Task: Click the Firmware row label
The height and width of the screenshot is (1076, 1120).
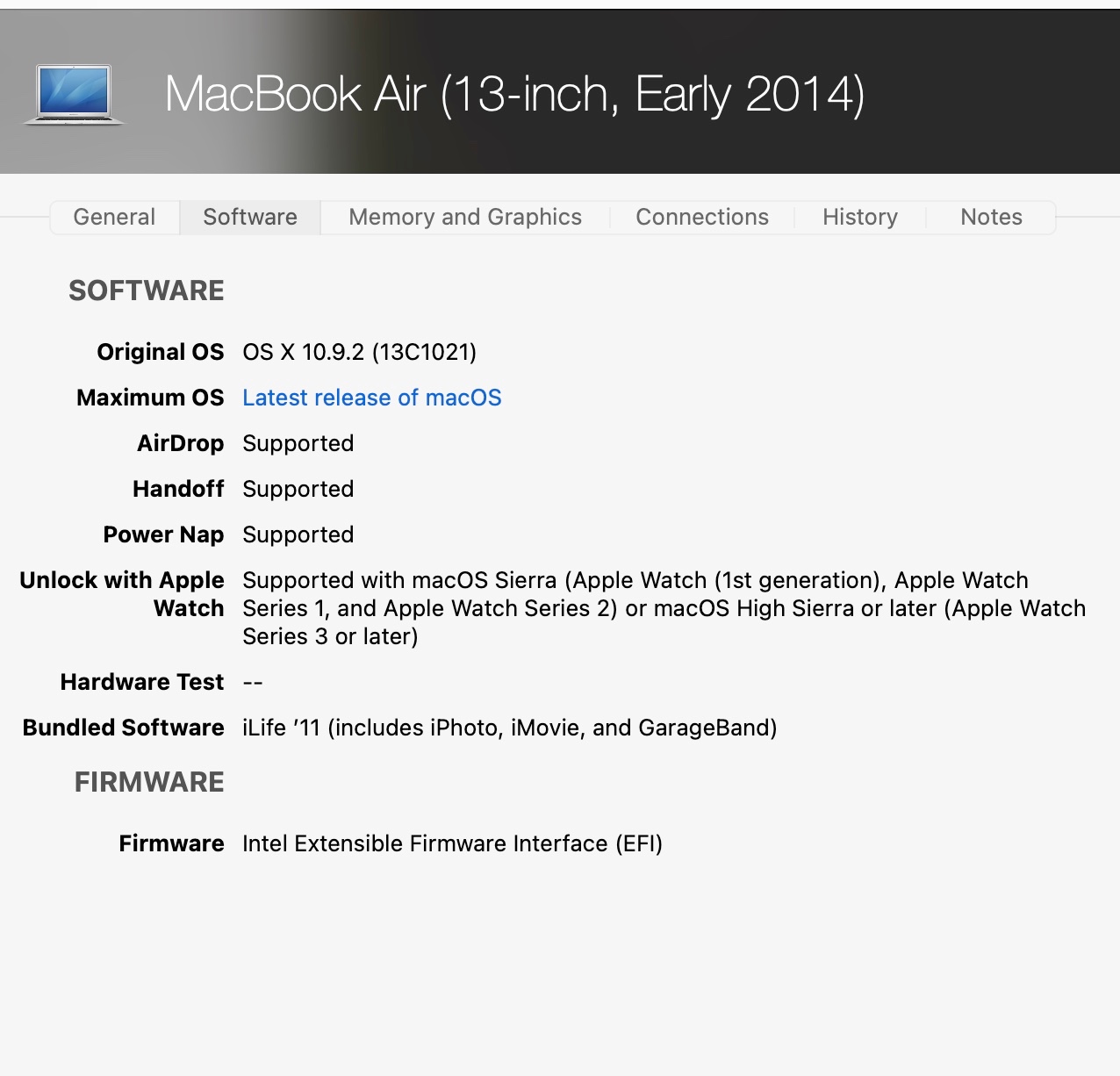Action: pyautogui.click(x=172, y=843)
